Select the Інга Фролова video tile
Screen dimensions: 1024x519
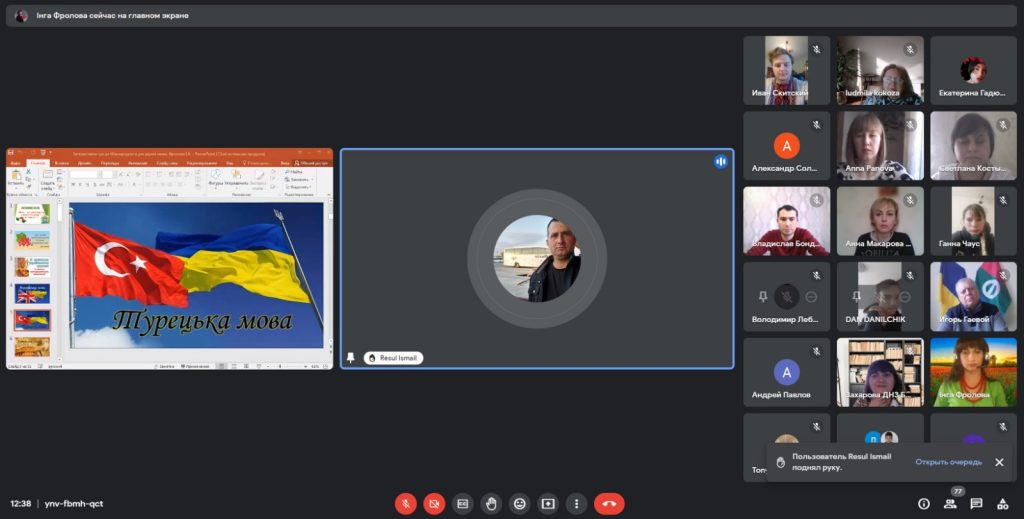(973, 371)
